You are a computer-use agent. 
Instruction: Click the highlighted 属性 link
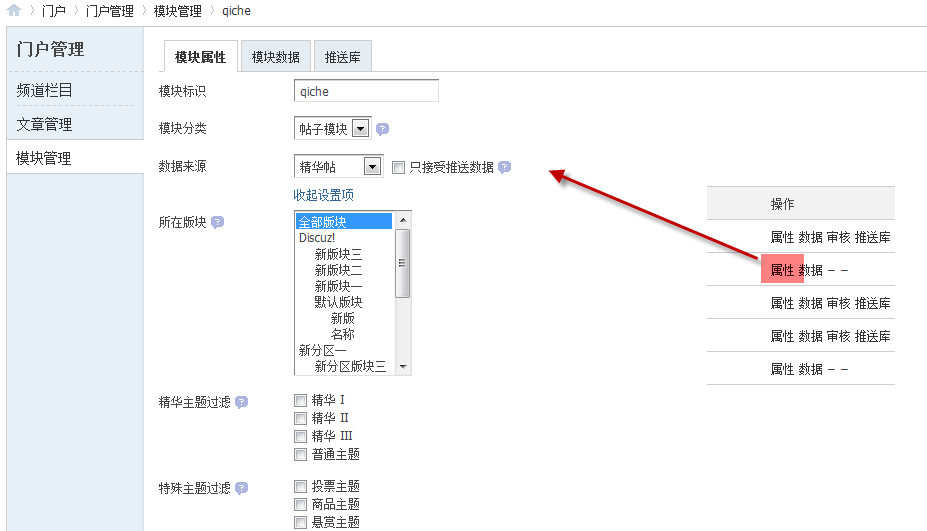pyautogui.click(x=782, y=270)
